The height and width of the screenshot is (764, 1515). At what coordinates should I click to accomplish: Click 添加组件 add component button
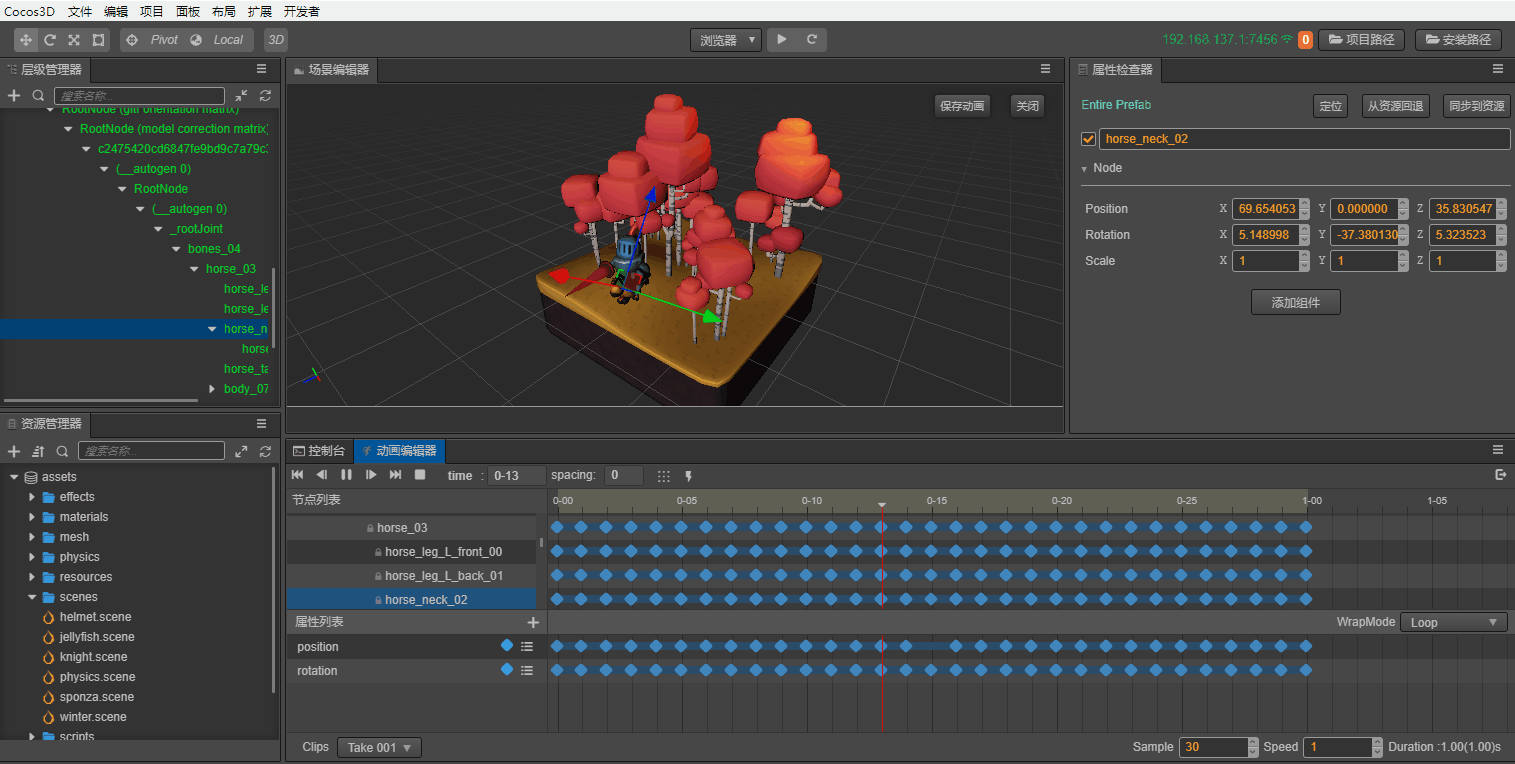coord(1295,303)
